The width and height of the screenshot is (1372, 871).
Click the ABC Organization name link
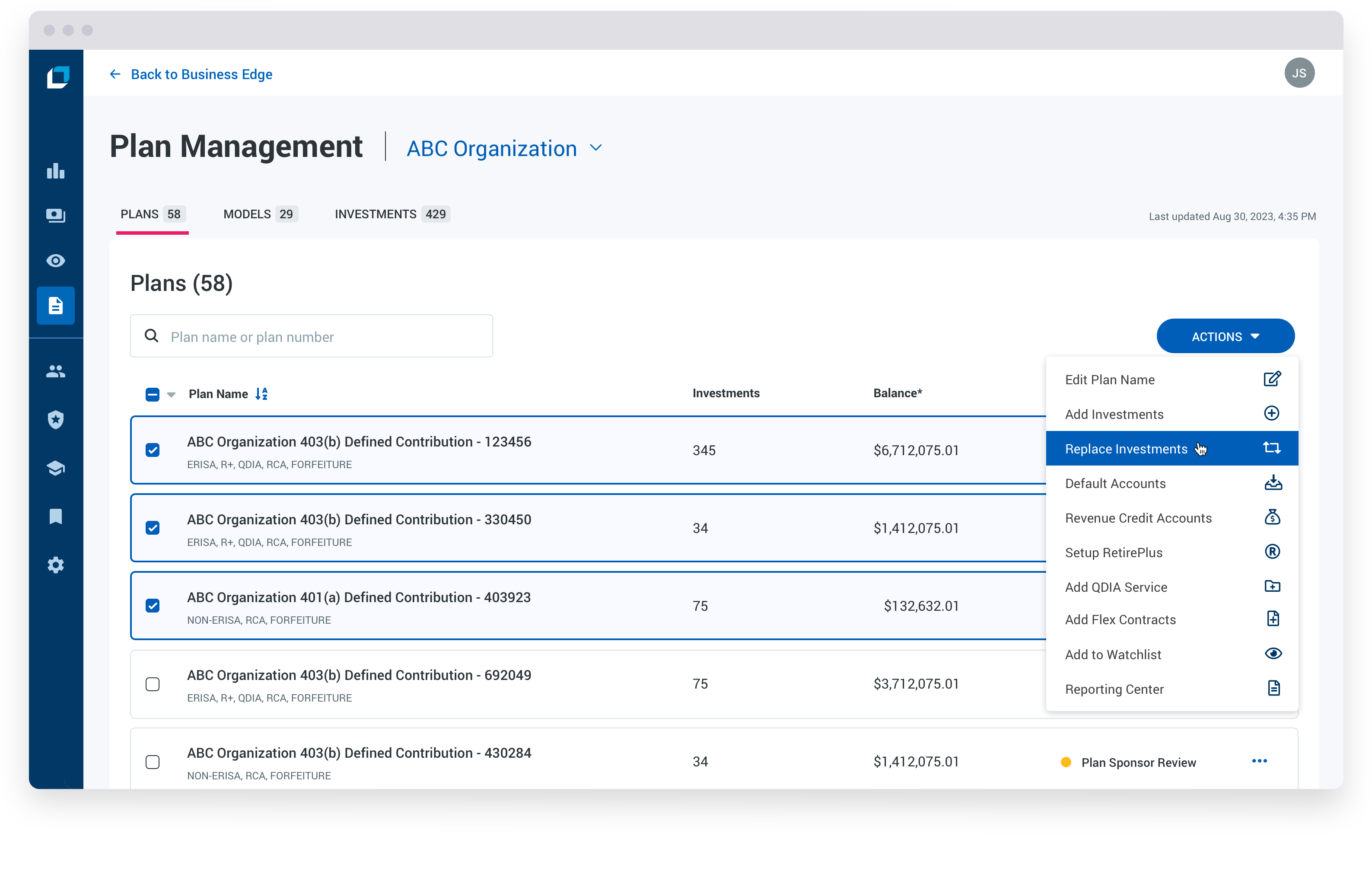pos(491,148)
